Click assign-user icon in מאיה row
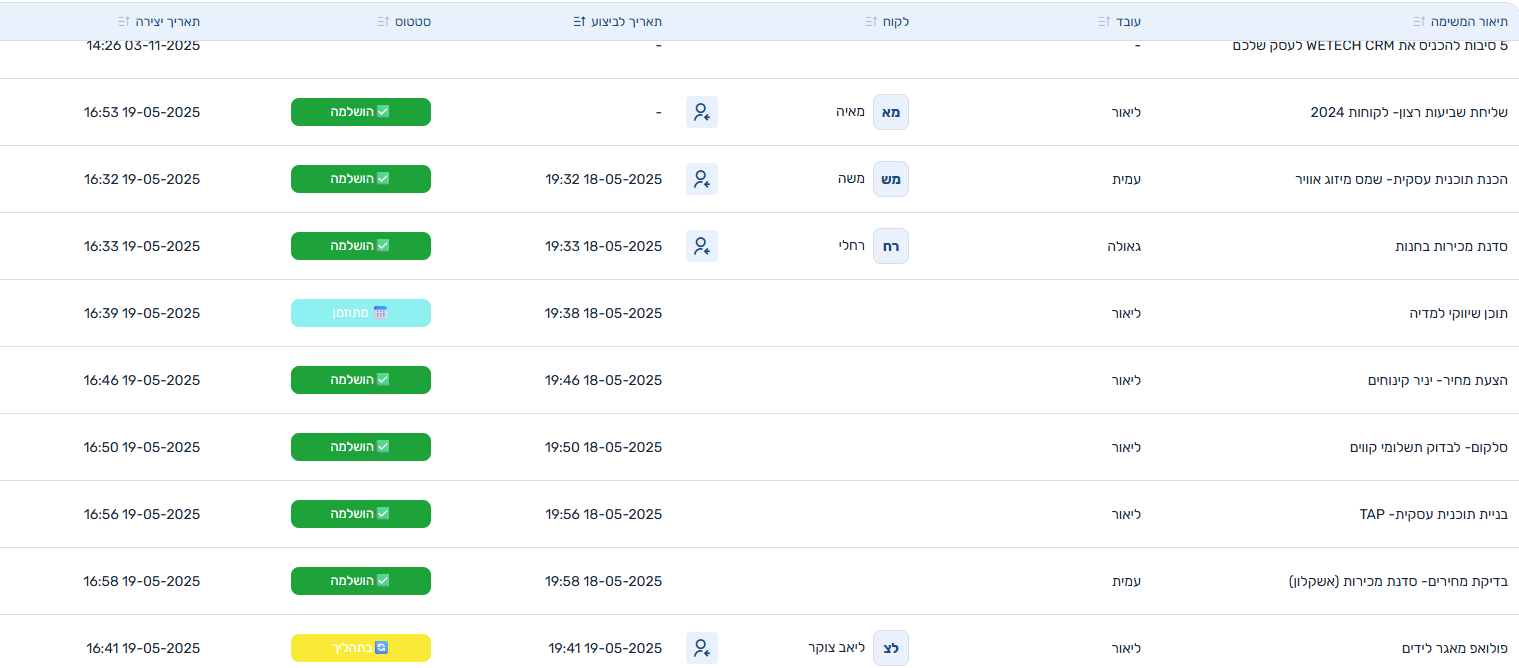This screenshot has width=1519, height=668. (x=702, y=112)
